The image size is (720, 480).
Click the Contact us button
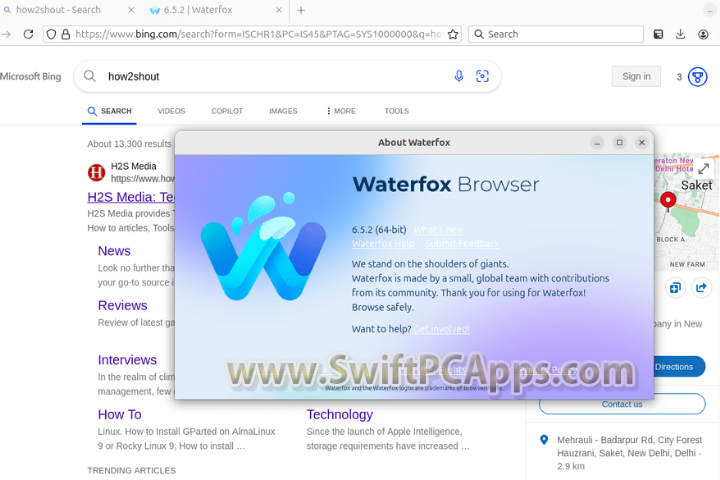point(622,404)
